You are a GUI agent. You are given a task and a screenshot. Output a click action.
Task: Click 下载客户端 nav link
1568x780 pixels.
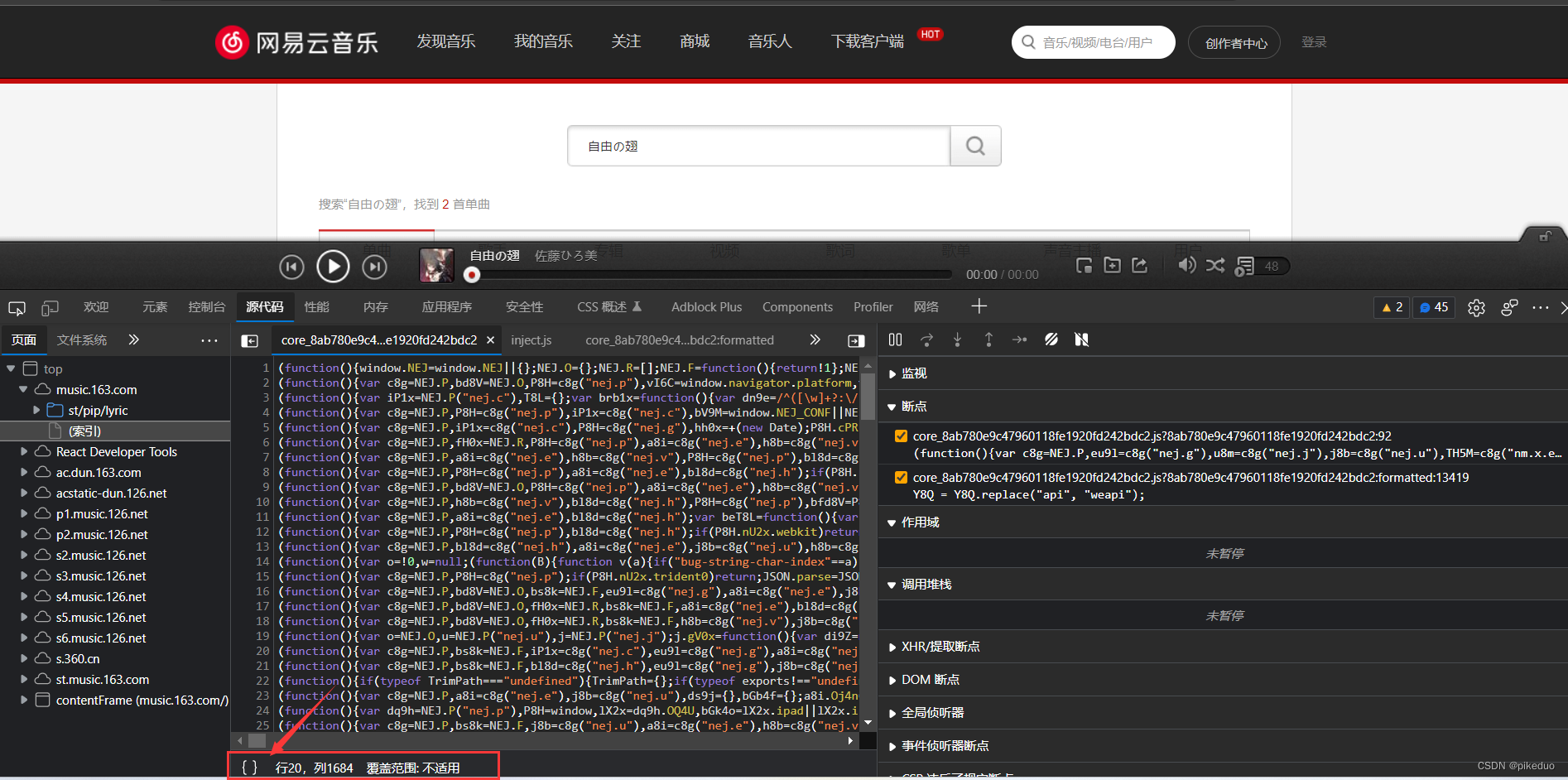[868, 41]
